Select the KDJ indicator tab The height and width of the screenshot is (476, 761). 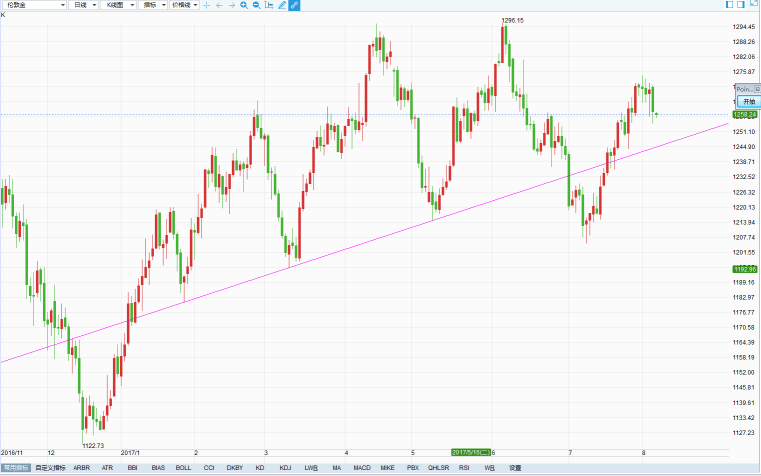pos(285,468)
